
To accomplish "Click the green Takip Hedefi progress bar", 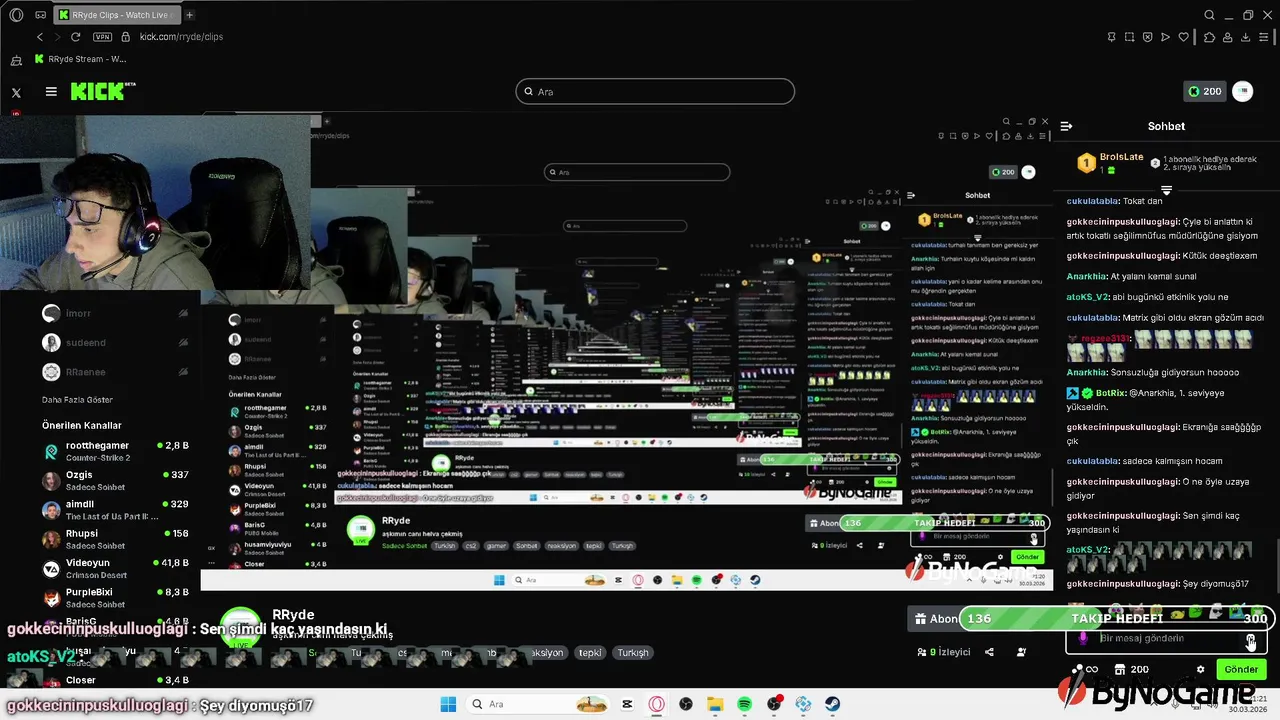I will pyautogui.click(x=1115, y=619).
